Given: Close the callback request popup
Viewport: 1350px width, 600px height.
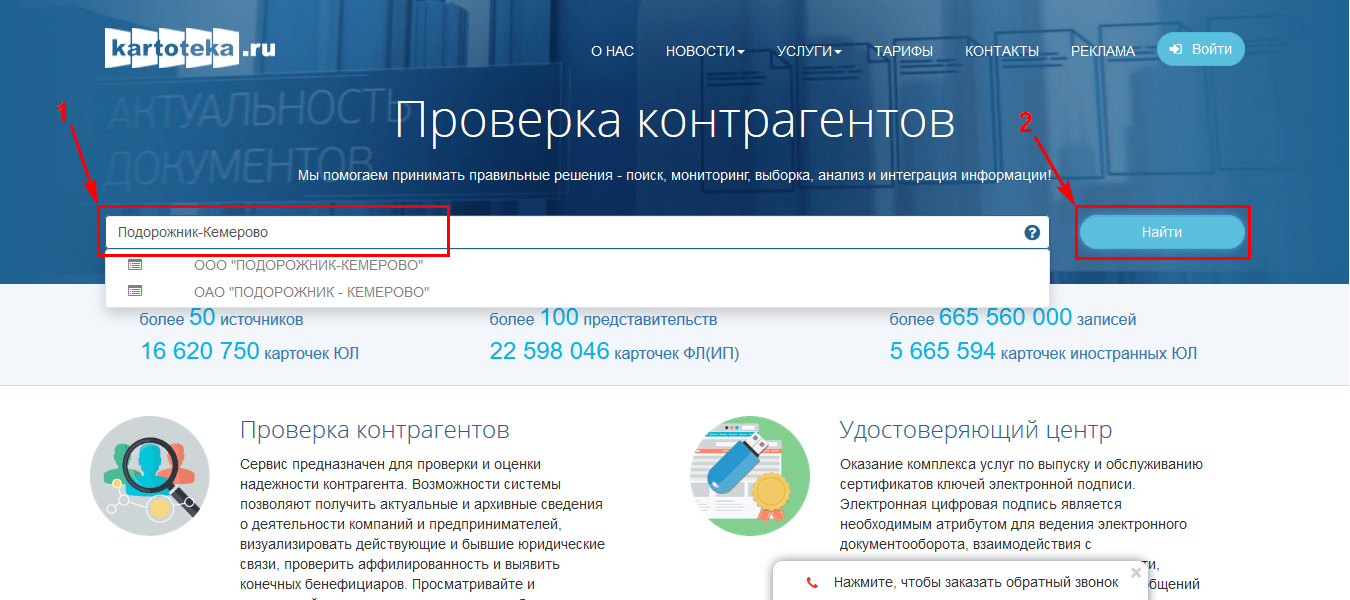Looking at the screenshot, I should [x=1135, y=573].
